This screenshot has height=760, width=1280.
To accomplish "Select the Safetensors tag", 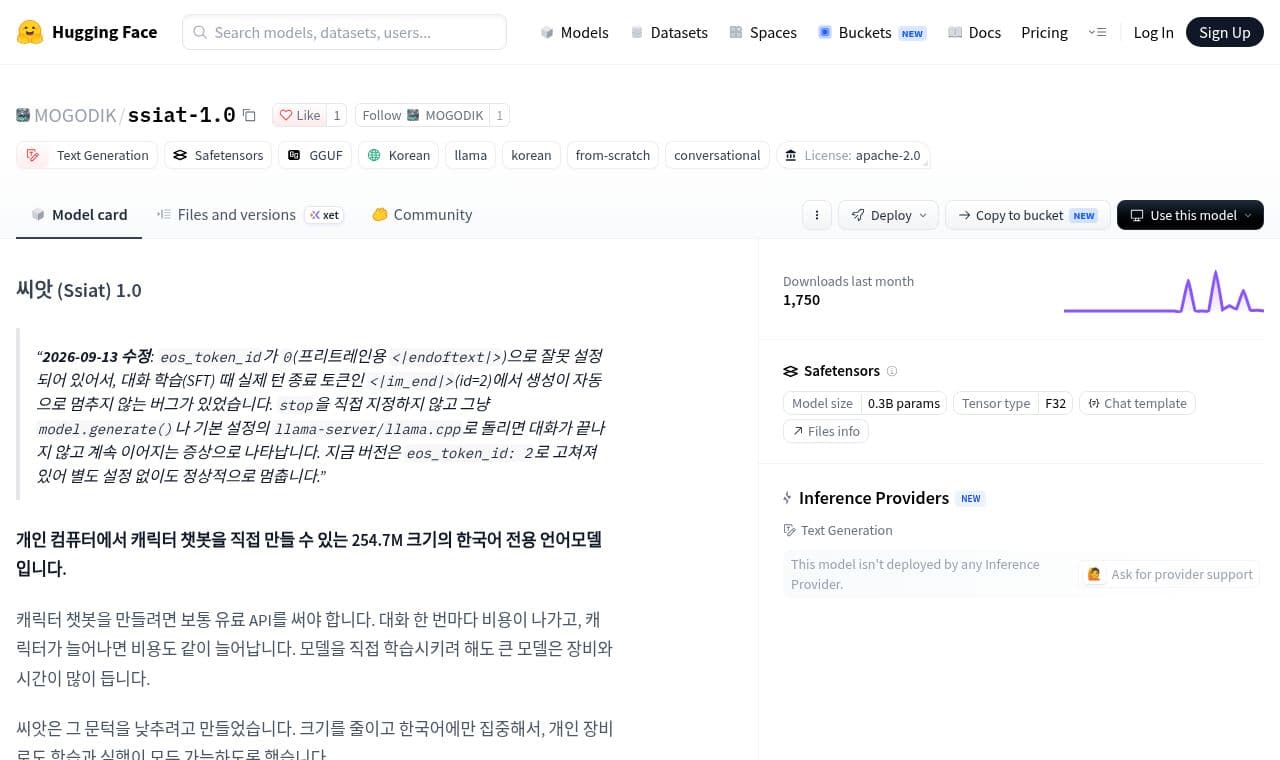I will click(218, 155).
